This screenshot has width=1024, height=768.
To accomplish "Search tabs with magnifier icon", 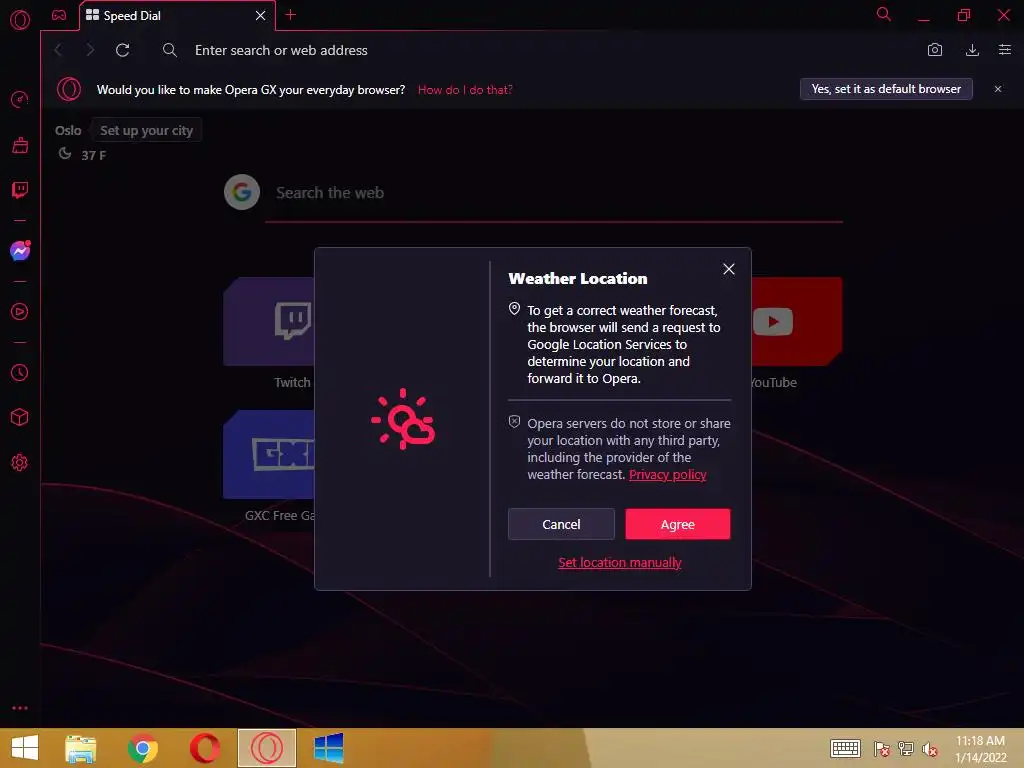I will [884, 14].
